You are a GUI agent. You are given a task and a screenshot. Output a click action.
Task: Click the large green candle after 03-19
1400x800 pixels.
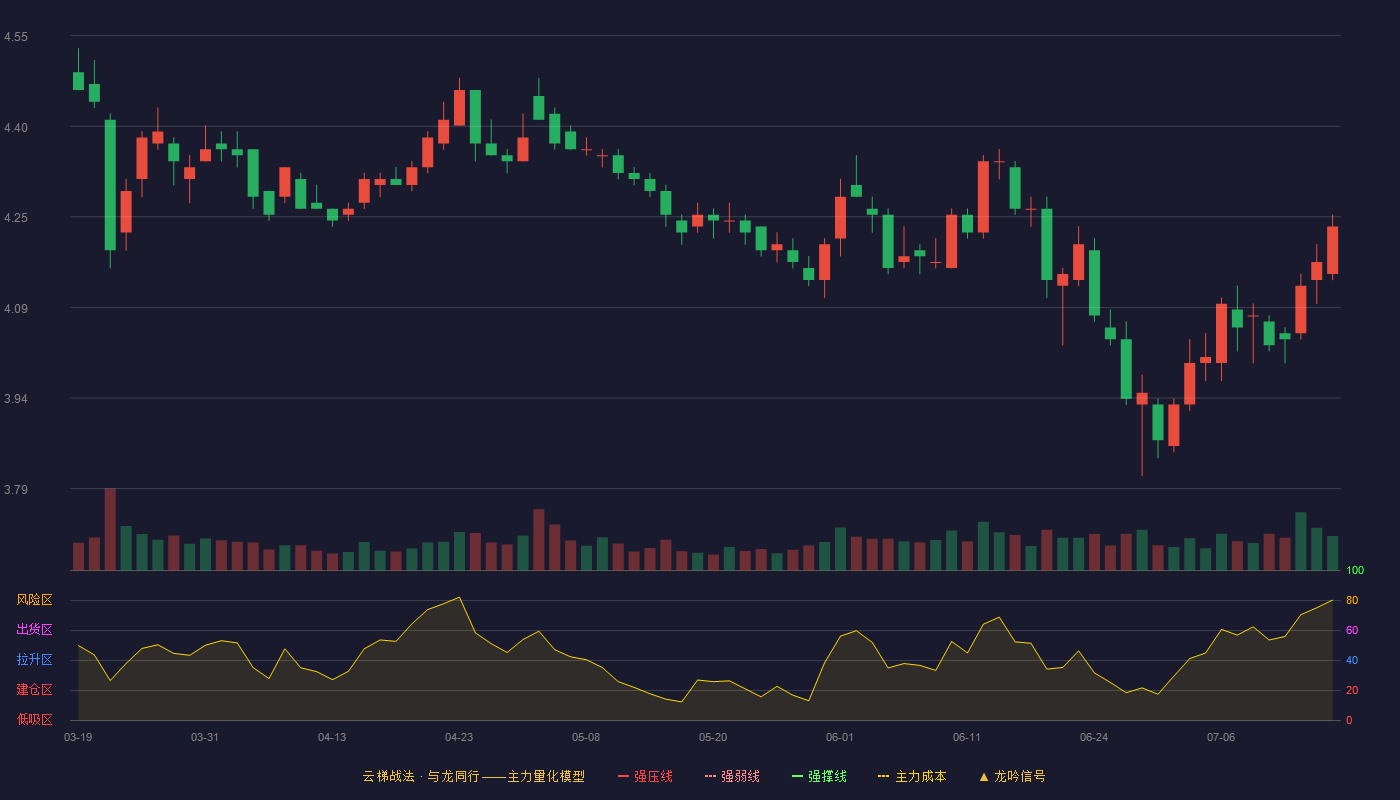(110, 185)
